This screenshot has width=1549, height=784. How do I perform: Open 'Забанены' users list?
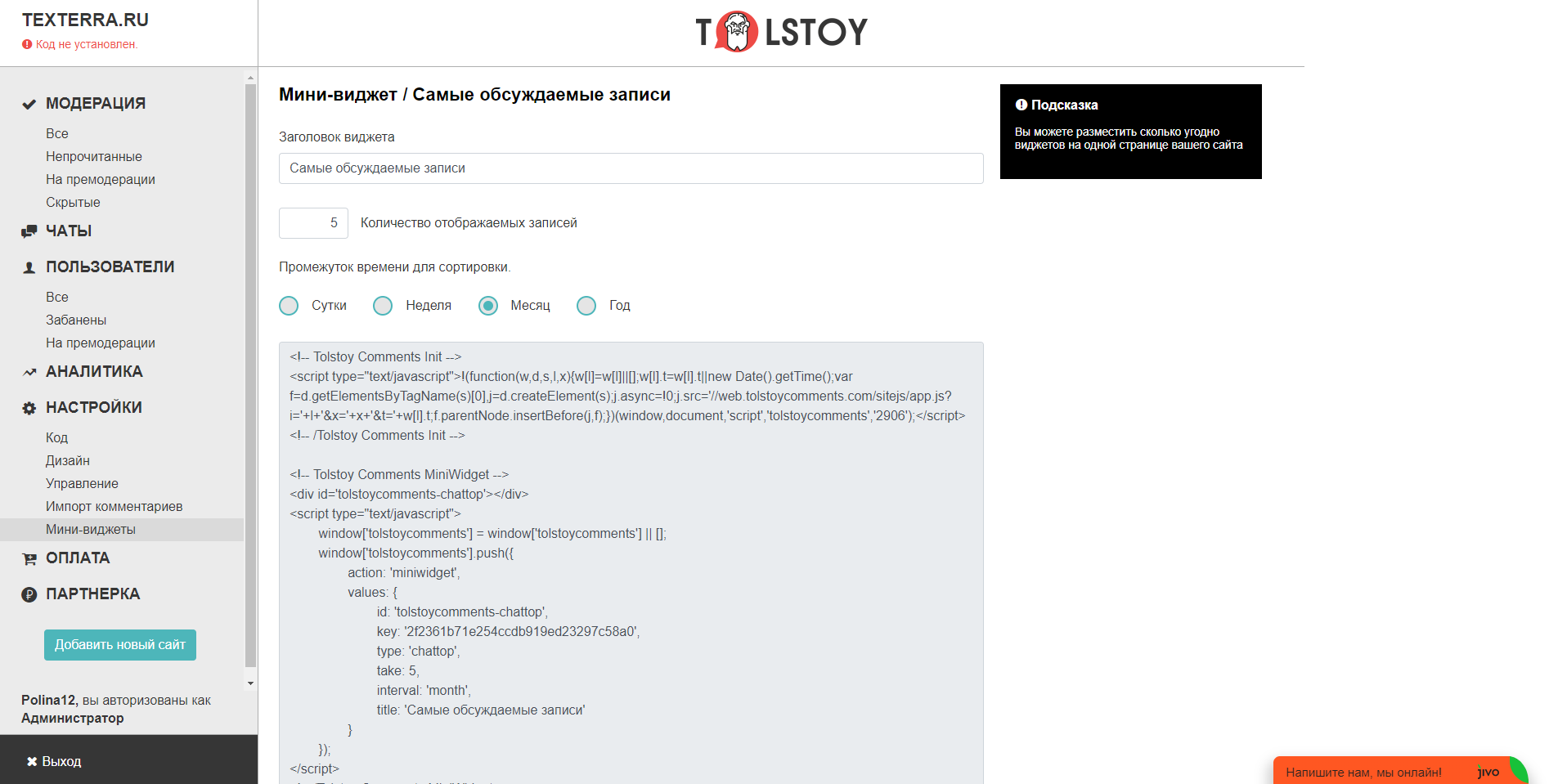76,320
